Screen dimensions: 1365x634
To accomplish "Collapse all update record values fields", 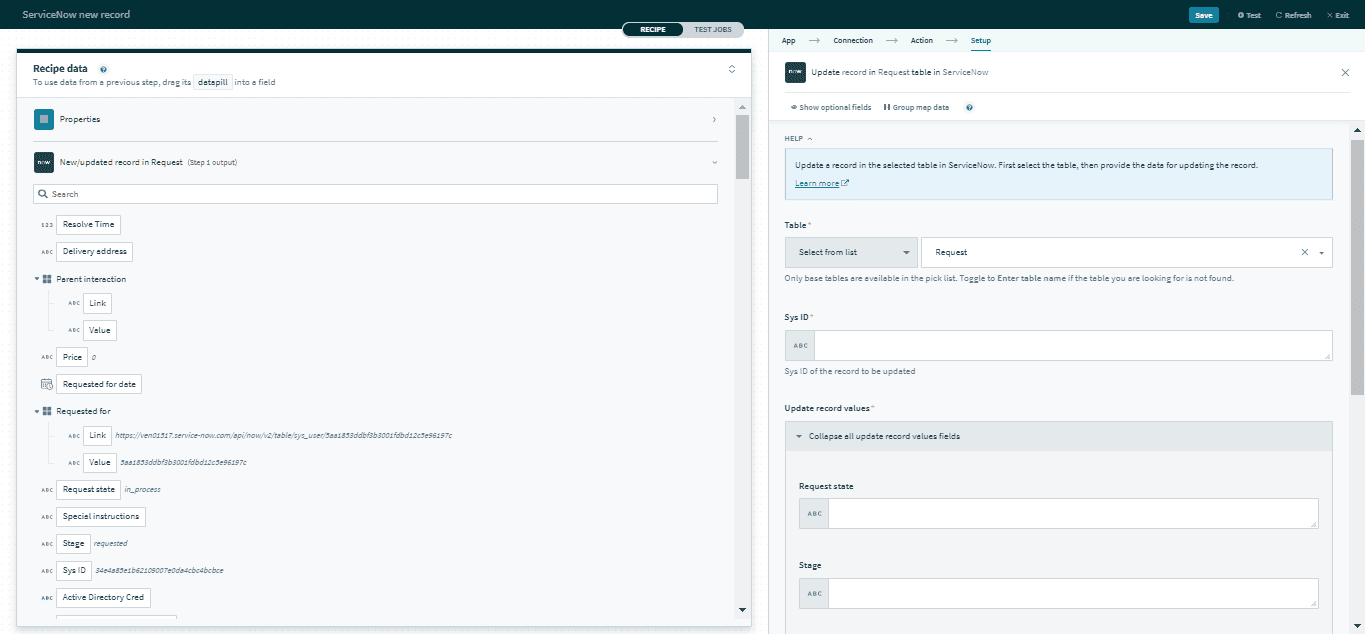I will 877,436.
